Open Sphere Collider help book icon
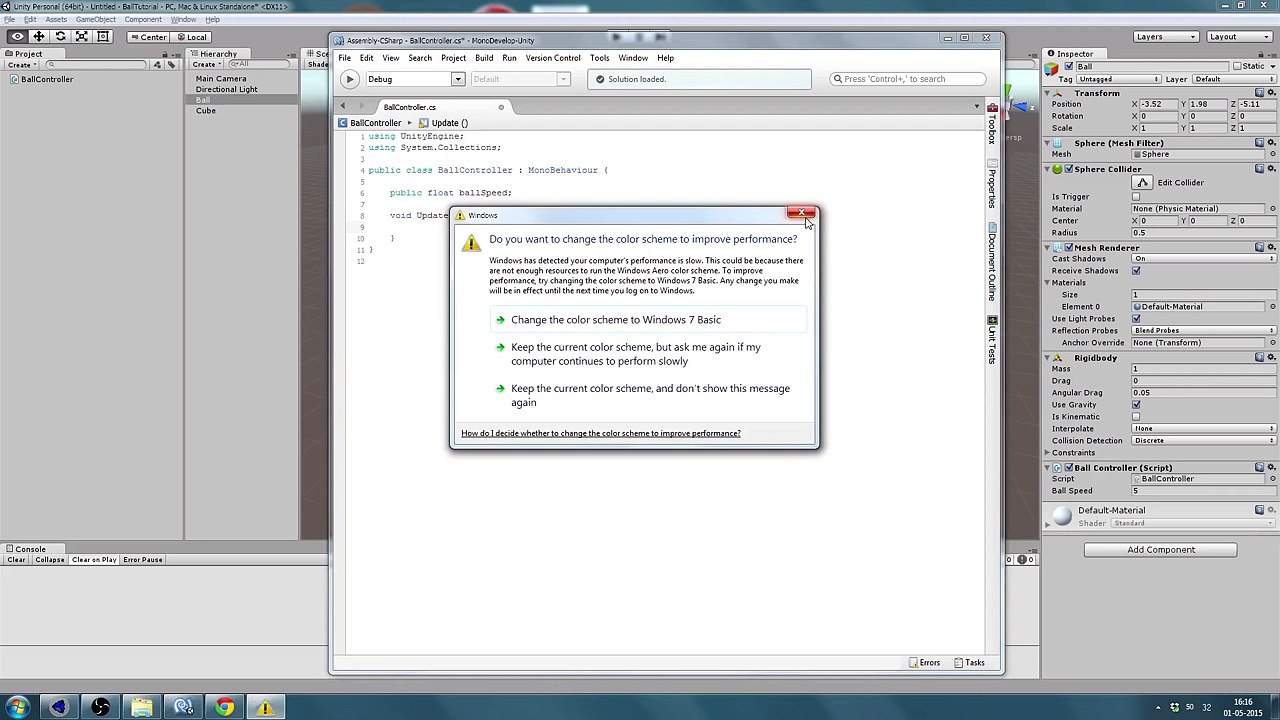Image resolution: width=1280 pixels, height=720 pixels. [x=1259, y=169]
